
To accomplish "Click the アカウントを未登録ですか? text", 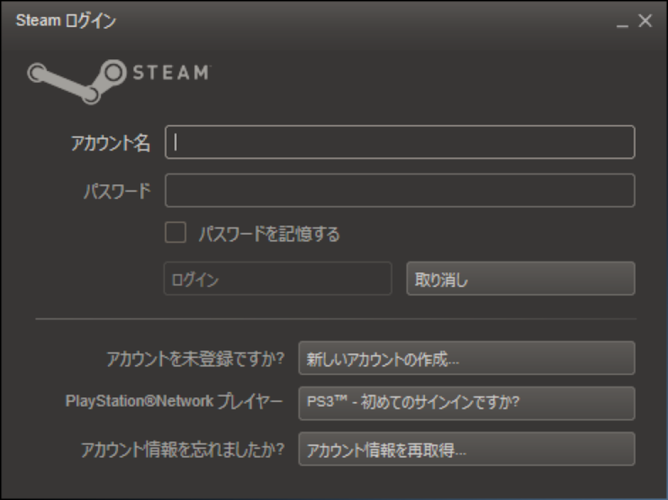I will [195, 359].
